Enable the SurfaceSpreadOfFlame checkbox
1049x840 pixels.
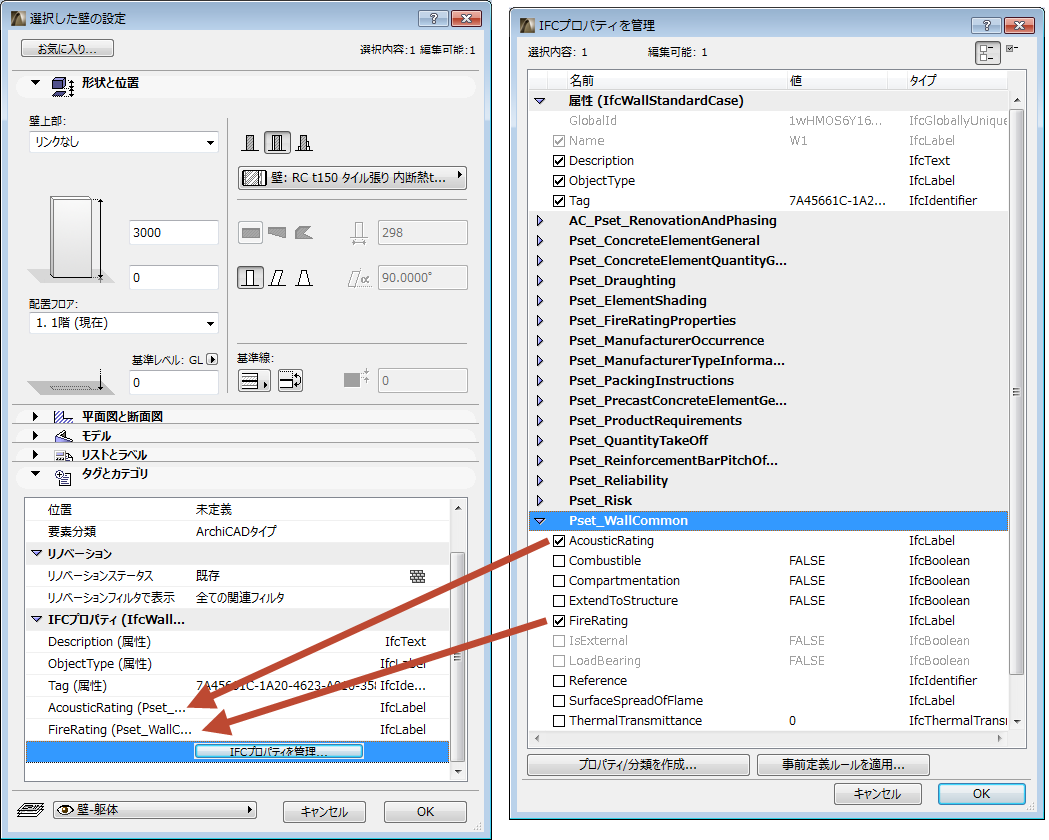click(x=559, y=701)
